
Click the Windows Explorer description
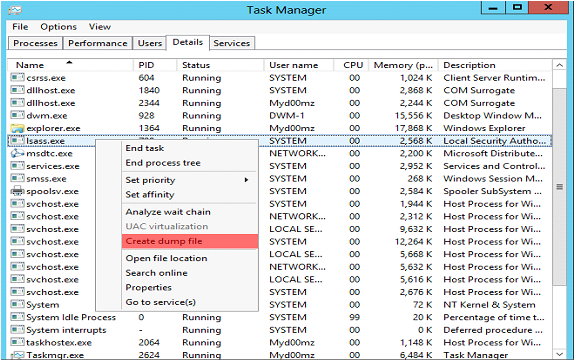tap(484, 128)
